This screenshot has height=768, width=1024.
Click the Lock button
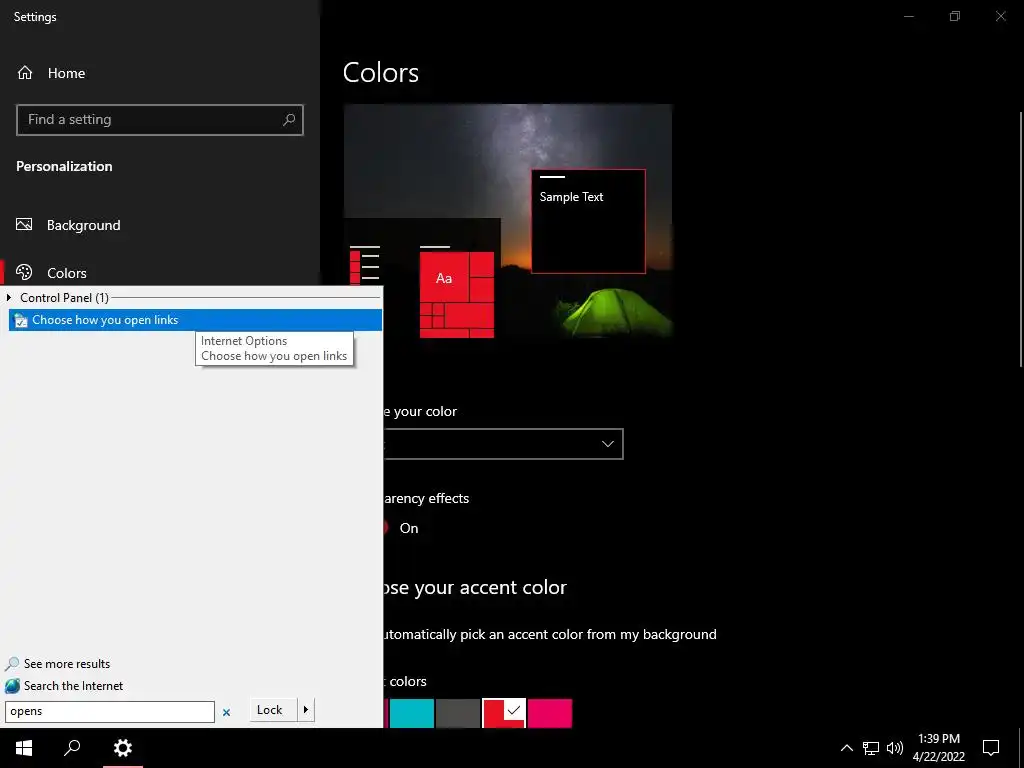273,710
